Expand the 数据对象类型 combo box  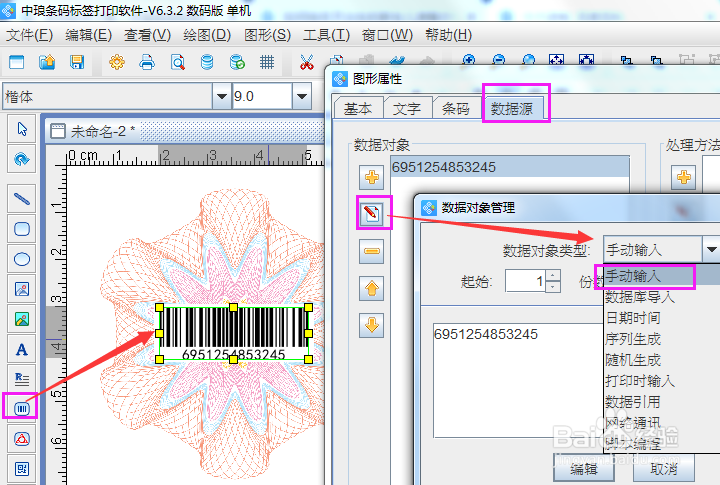711,249
